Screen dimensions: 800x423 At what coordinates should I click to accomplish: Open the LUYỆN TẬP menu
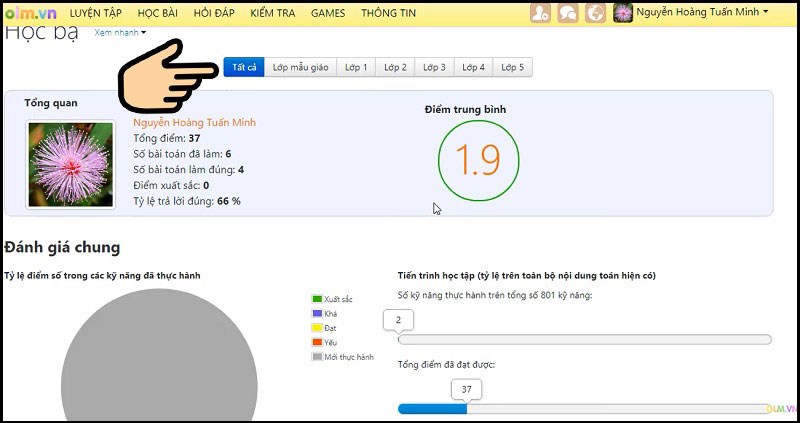96,13
